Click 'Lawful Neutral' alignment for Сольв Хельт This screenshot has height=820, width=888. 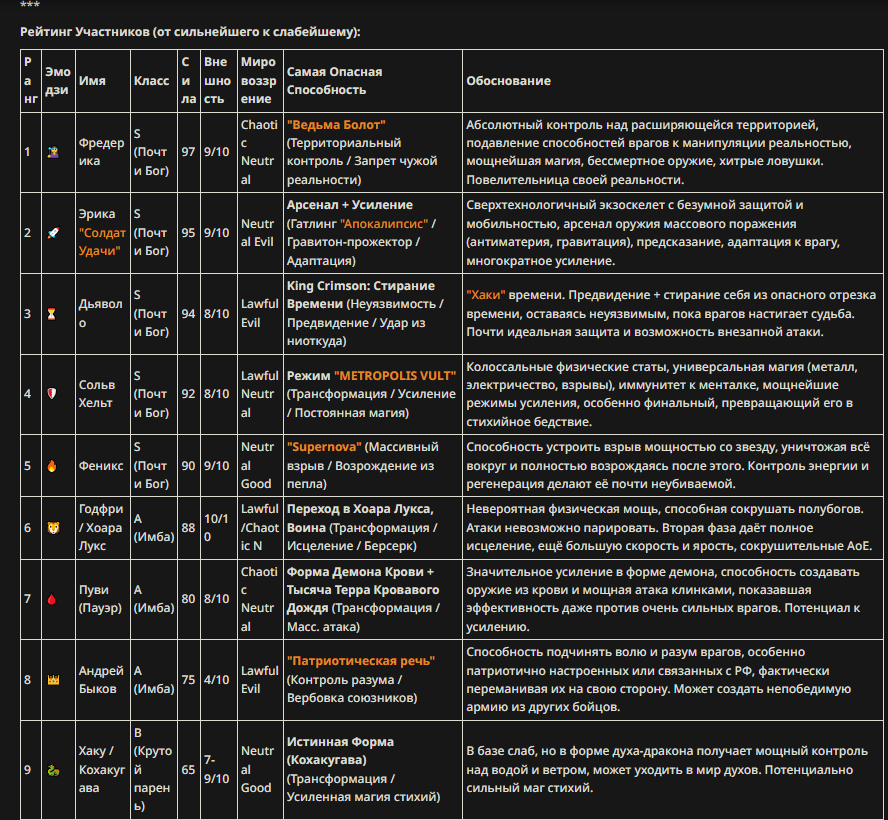(259, 394)
